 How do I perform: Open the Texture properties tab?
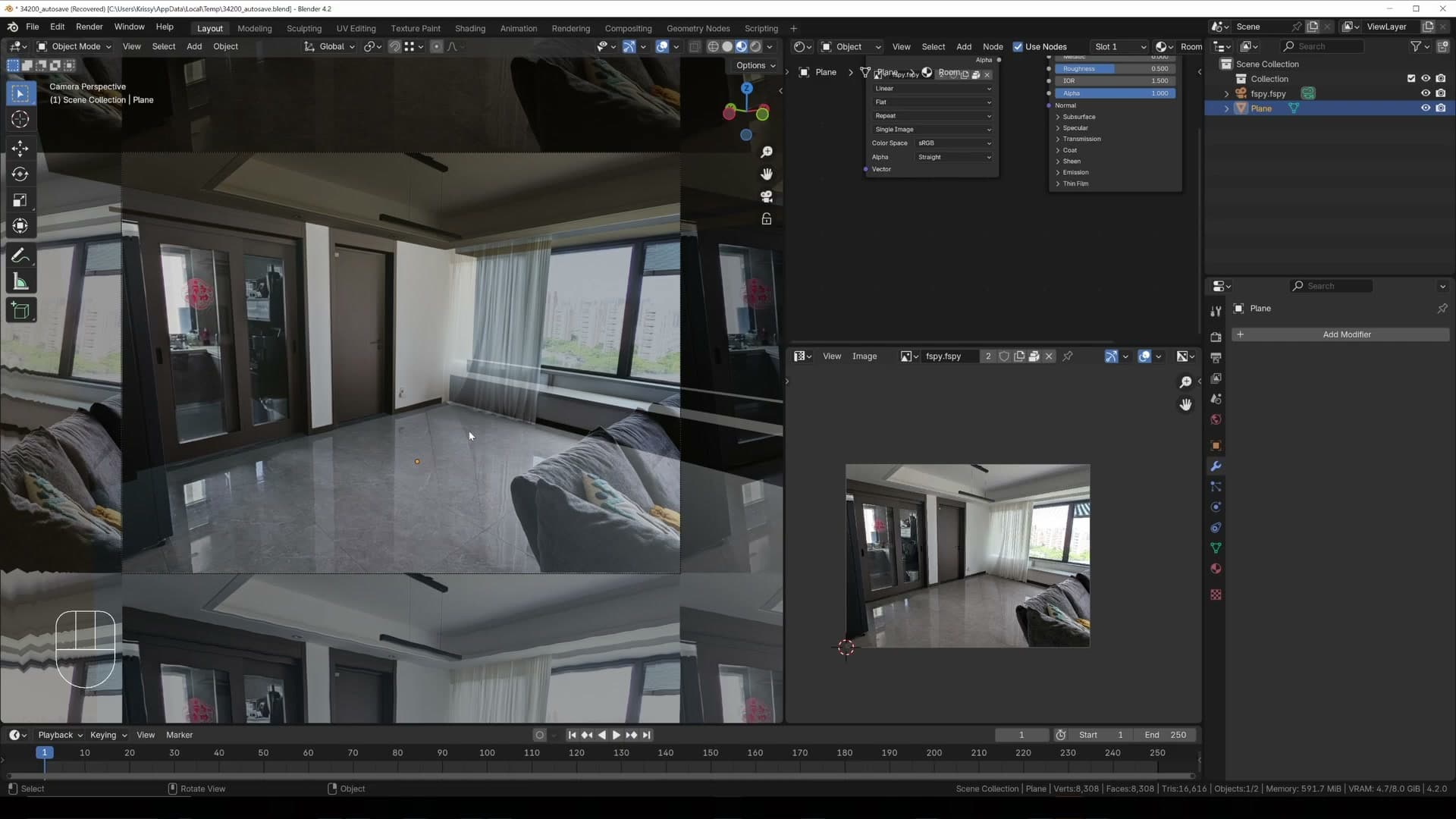click(1216, 595)
